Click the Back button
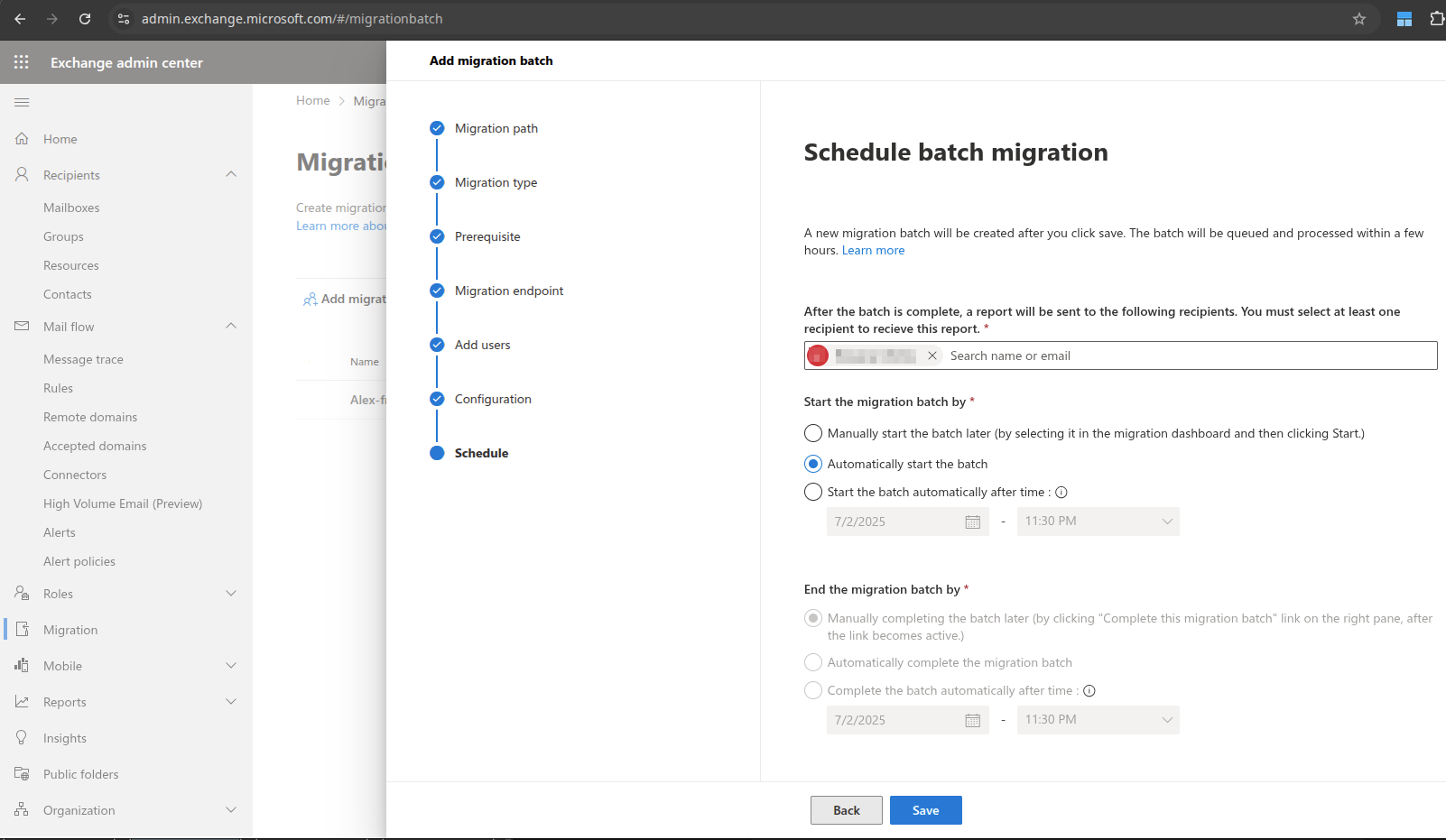Viewport: 1446px width, 840px height. pyautogui.click(x=847, y=810)
